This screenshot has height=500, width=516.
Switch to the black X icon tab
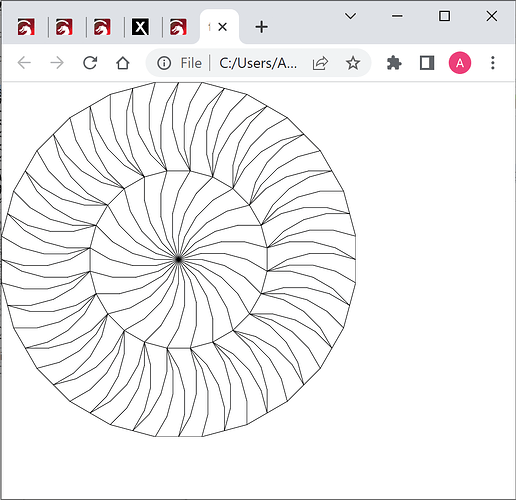(x=140, y=27)
